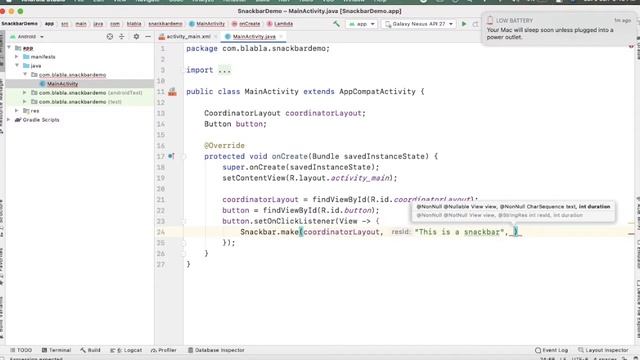
Task: Click the onCreate breadcrumb
Action: [x=246, y=24]
